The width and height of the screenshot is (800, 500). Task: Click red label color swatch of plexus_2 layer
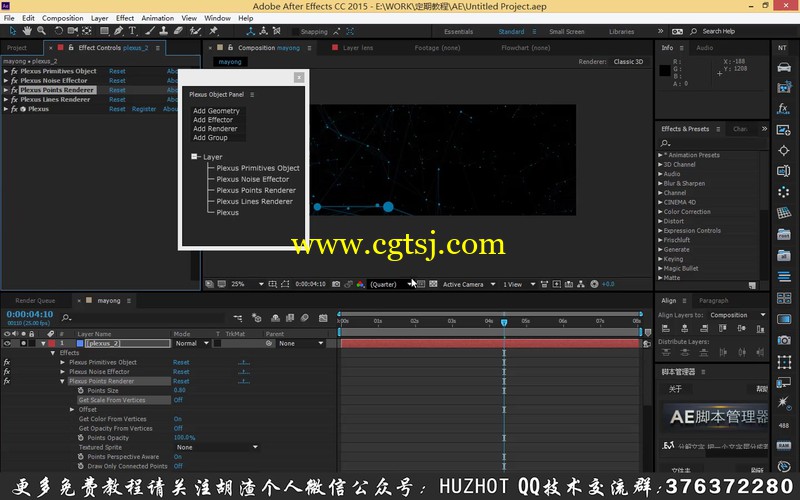(x=52, y=343)
